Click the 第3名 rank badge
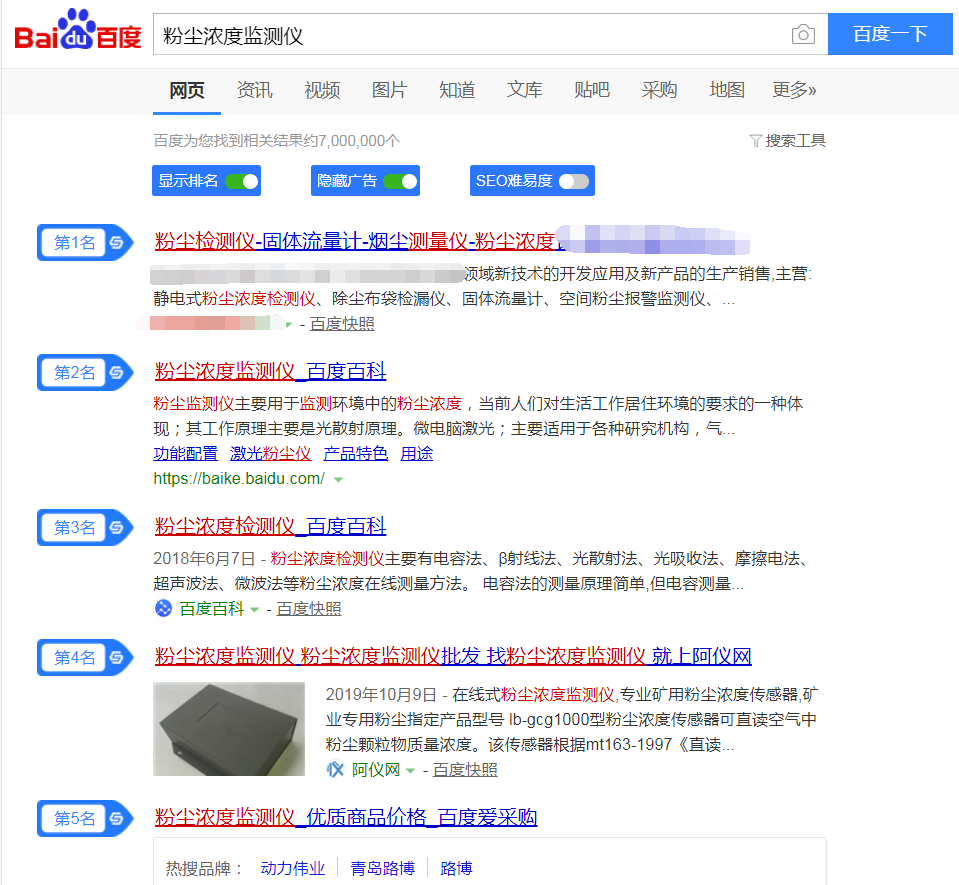 tap(85, 527)
